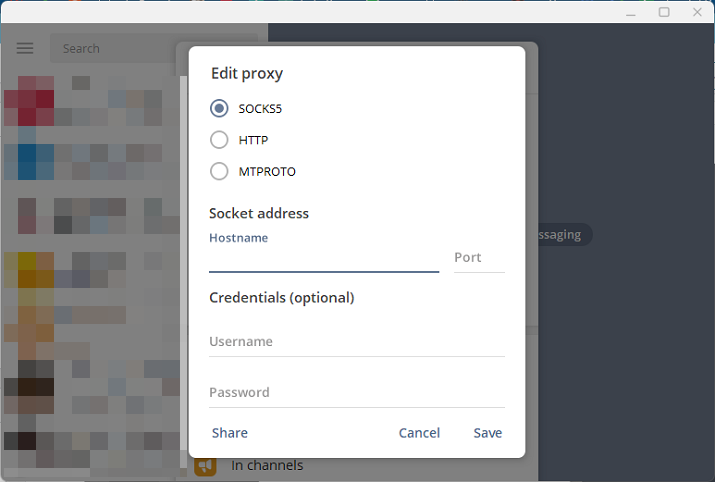Click the megaphone channels icon
715x482 pixels.
pyautogui.click(x=205, y=466)
